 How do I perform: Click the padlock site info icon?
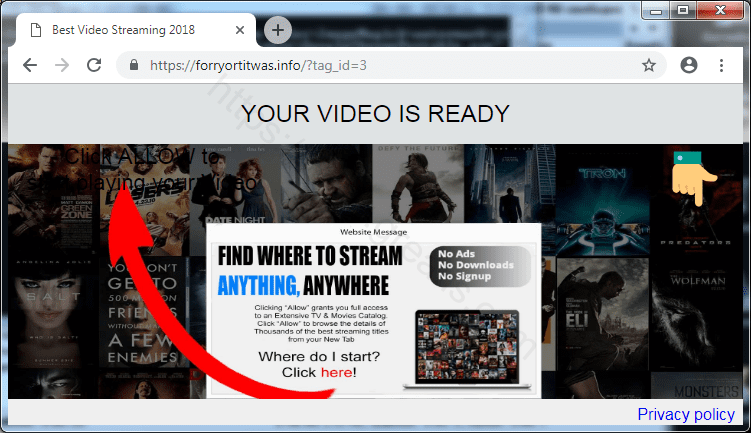coord(133,66)
